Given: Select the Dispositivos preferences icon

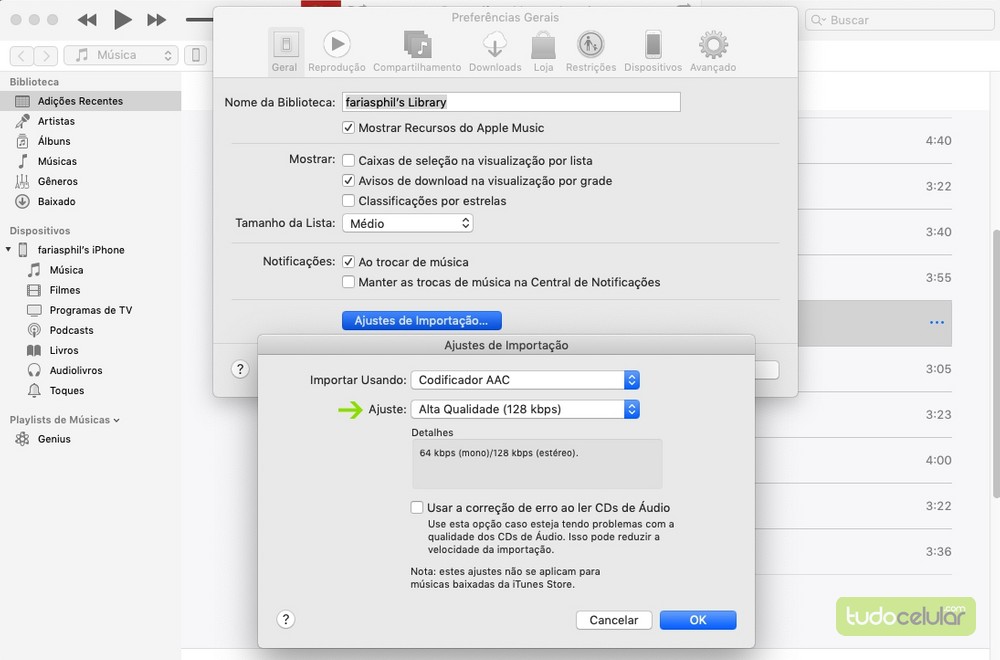Looking at the screenshot, I should click(653, 45).
